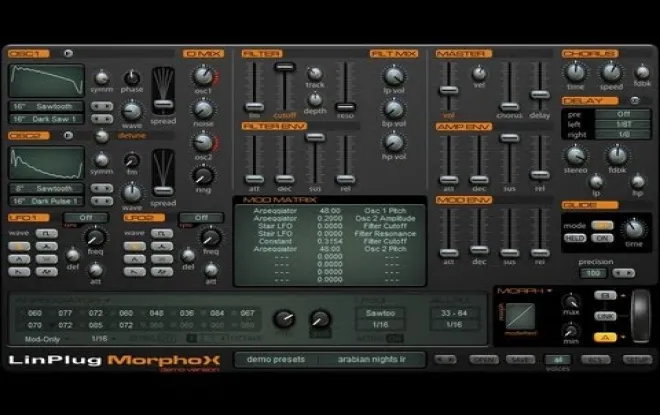Click the bp vol knob in FLT MIX

(x=394, y=109)
